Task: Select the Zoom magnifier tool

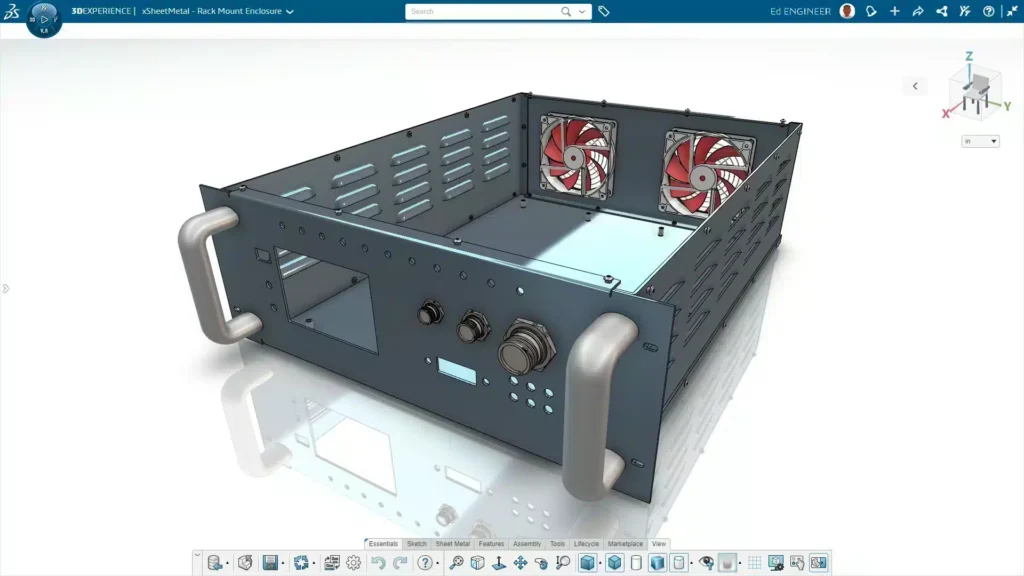Action: tap(564, 564)
